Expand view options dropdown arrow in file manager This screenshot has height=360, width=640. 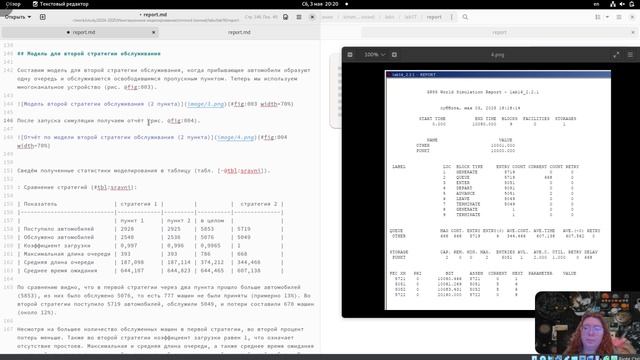coord(607,17)
